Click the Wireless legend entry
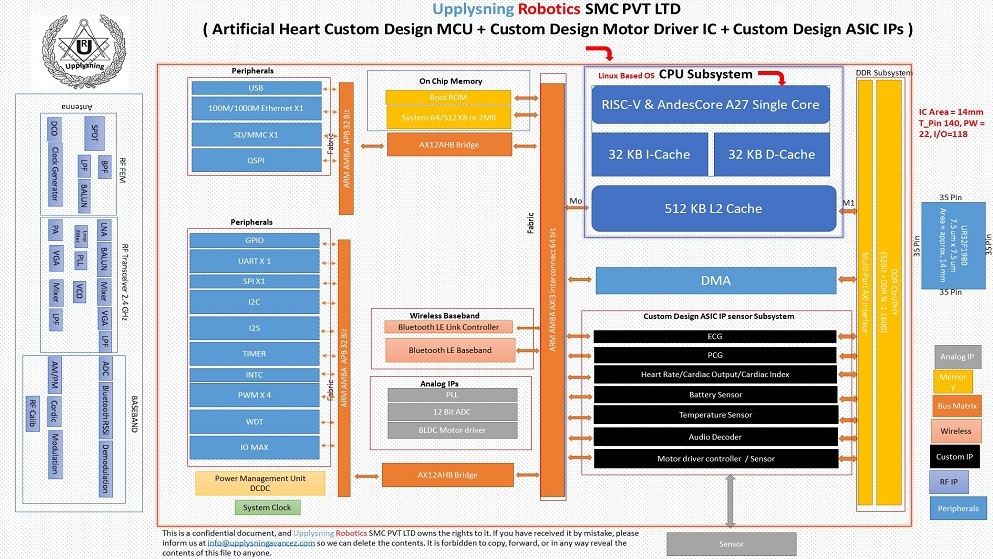 coord(956,431)
